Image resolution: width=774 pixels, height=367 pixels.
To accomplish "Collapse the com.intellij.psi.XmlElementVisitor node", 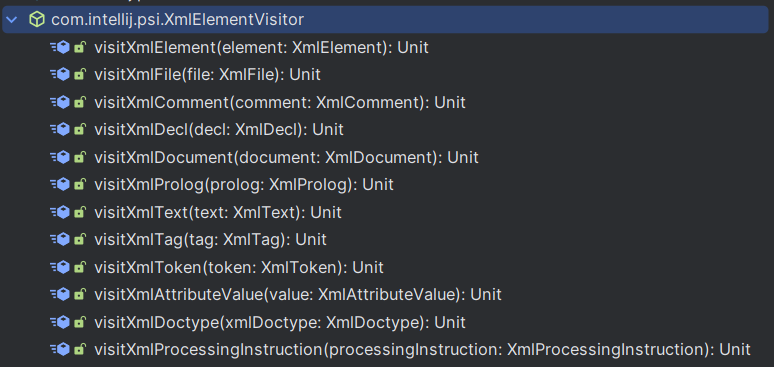I will pos(12,20).
